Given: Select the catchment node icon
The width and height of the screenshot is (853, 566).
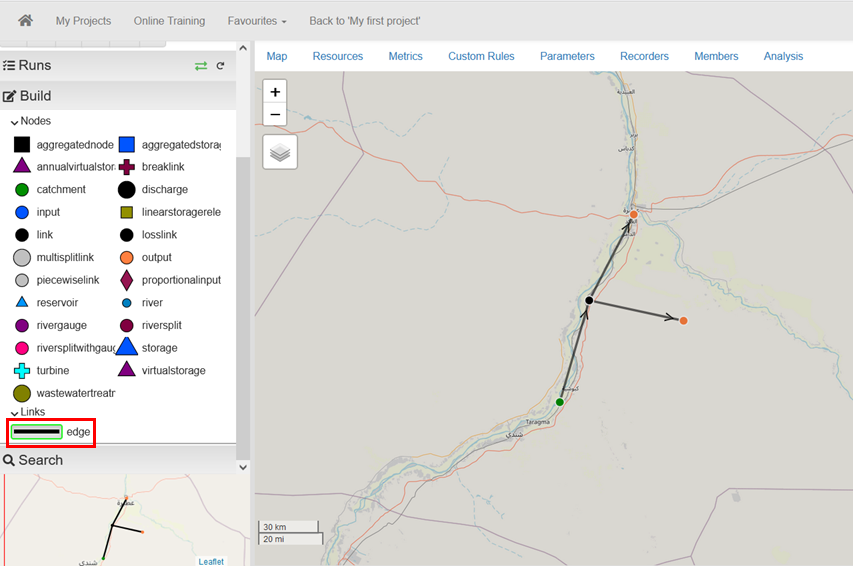Looking at the screenshot, I should 21,189.
